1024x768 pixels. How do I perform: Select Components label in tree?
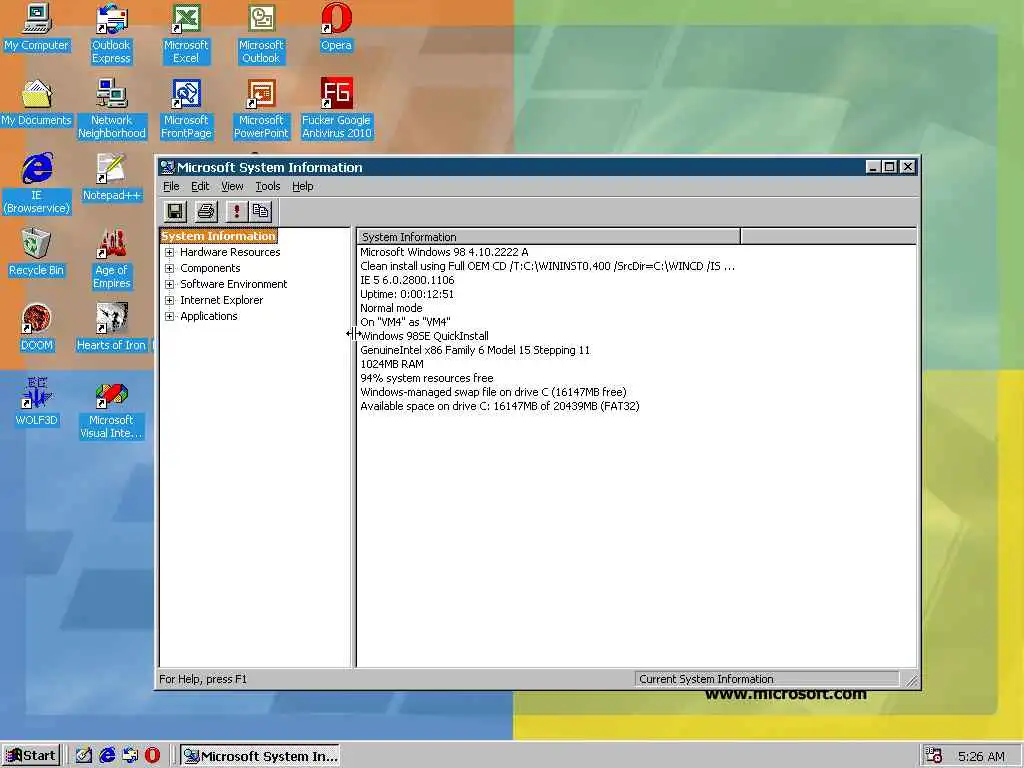coord(210,268)
